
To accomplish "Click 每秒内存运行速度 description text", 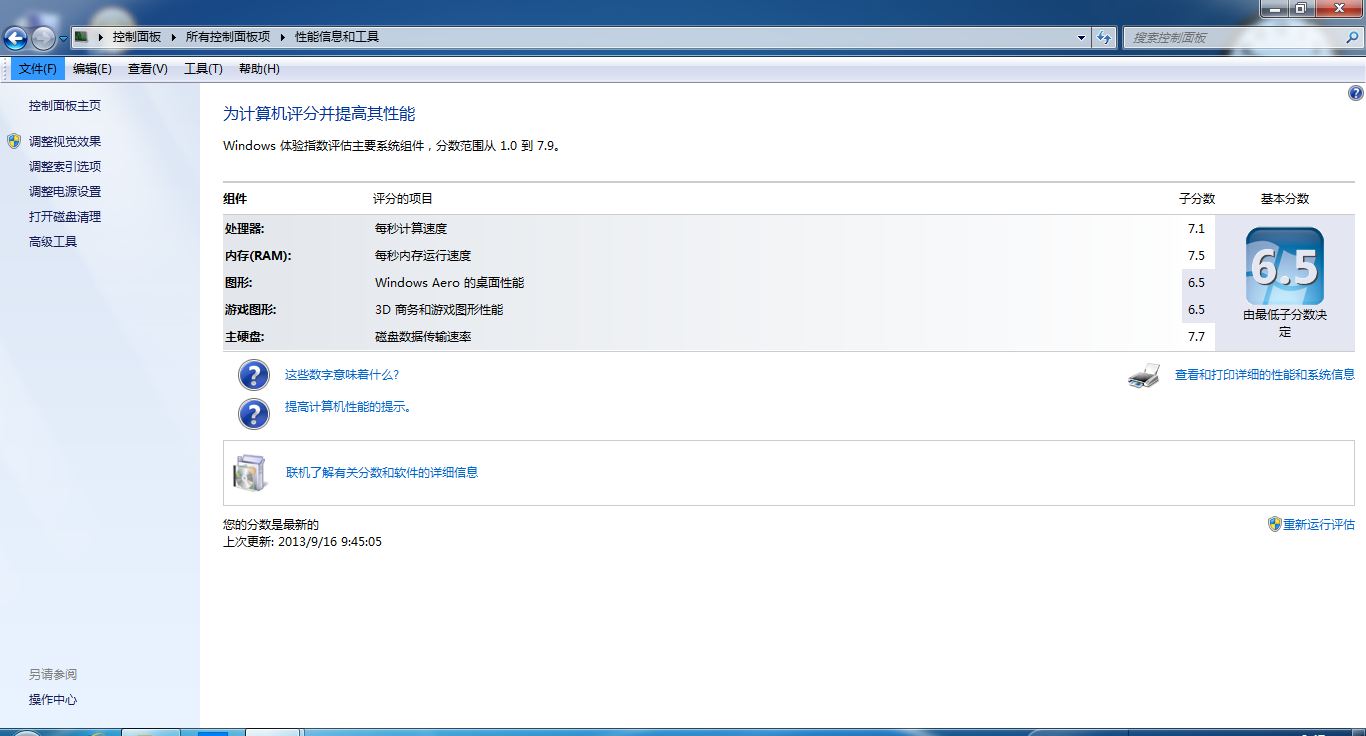I will click(423, 255).
